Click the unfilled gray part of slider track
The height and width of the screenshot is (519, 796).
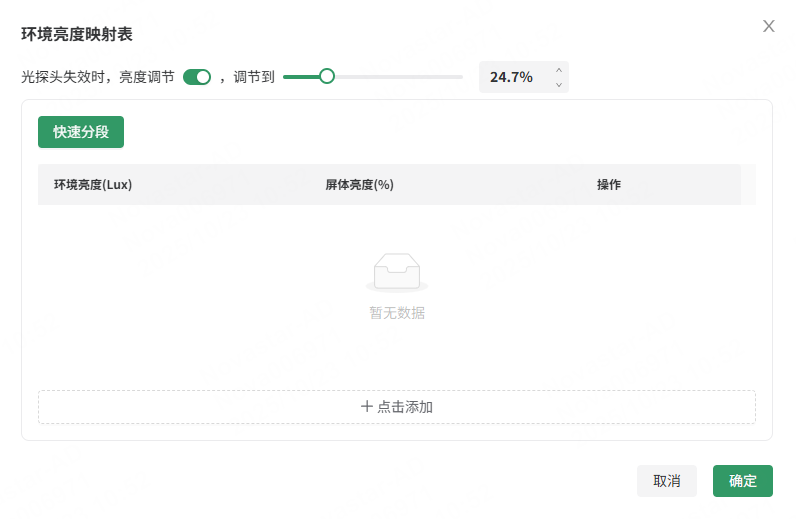click(x=398, y=76)
